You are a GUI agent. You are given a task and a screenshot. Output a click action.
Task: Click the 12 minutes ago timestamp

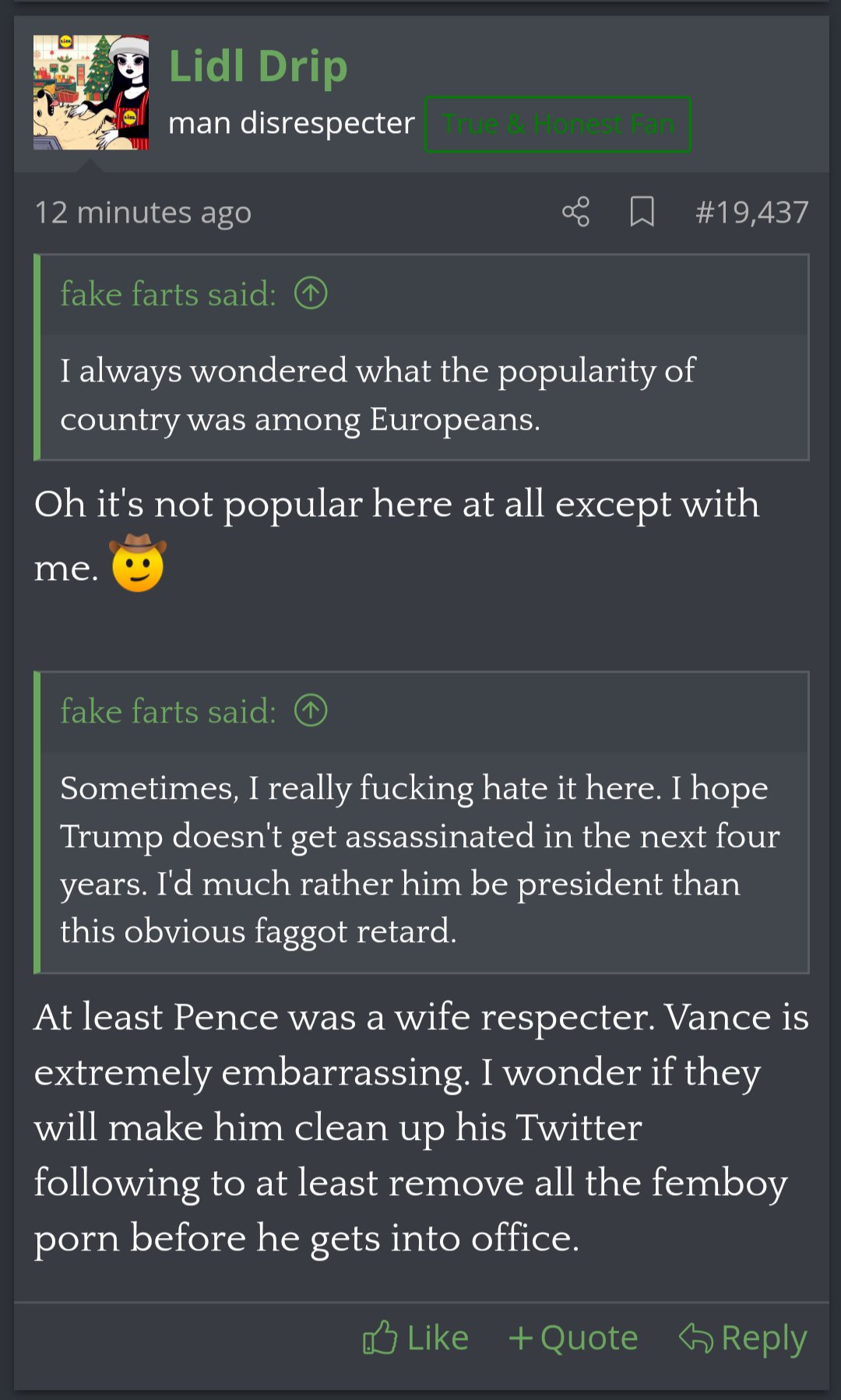(x=143, y=212)
